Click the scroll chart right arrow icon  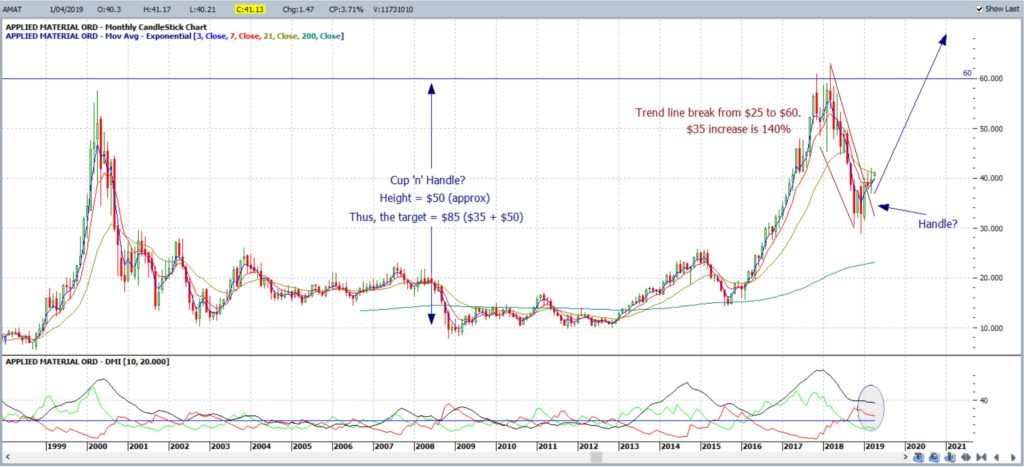1013,457
